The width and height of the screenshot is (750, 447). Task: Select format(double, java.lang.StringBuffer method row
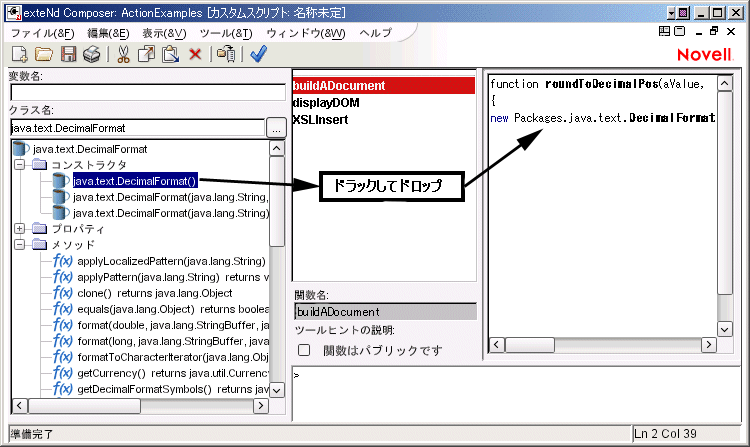click(x=173, y=325)
